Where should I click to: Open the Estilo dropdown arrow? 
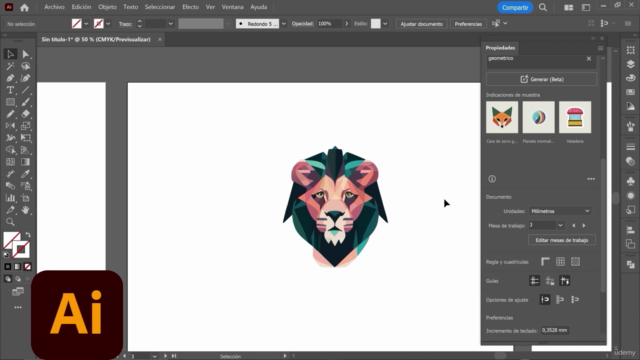point(385,24)
